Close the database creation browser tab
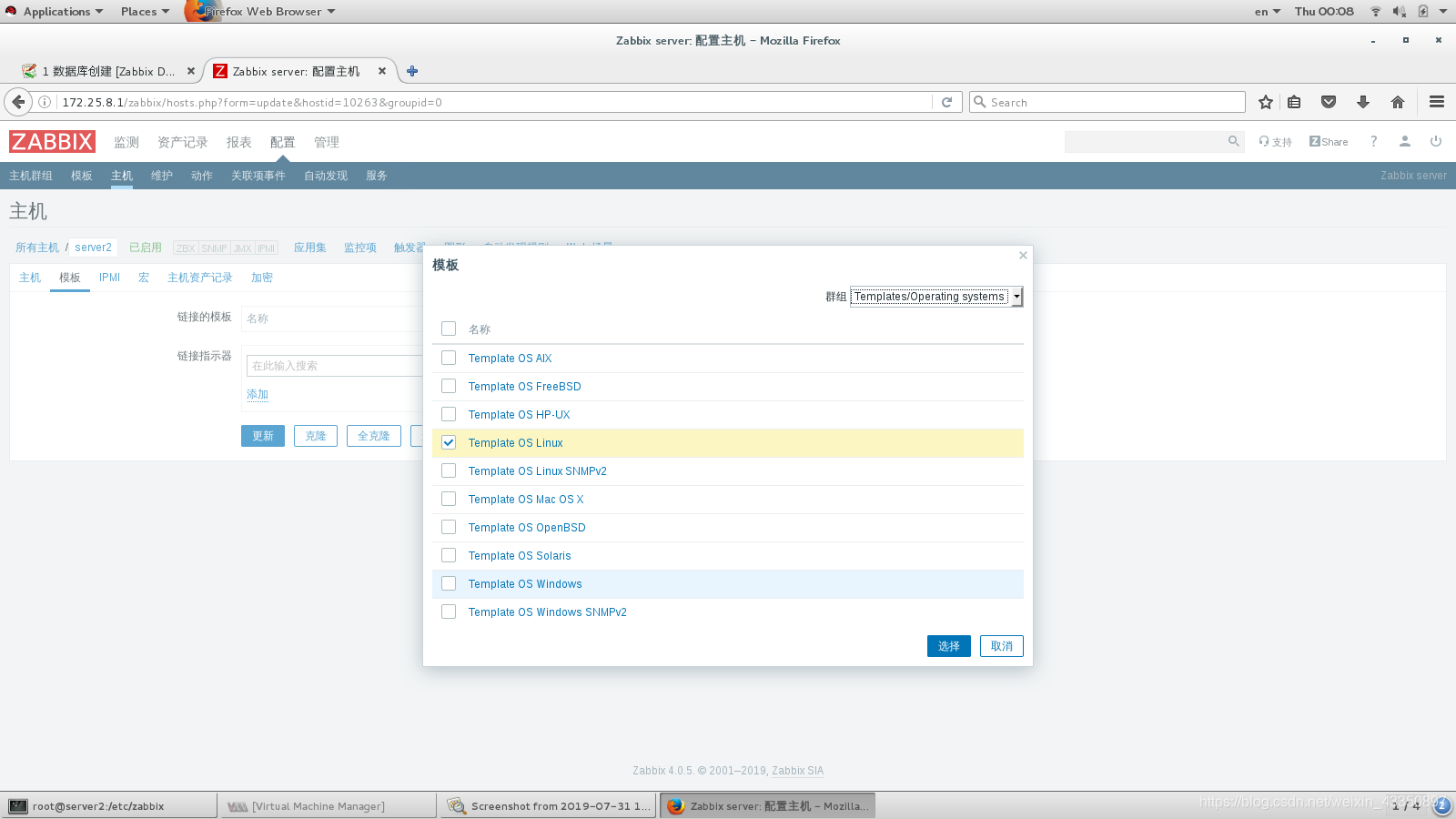Screen dimensions: 1456x819 pos(191,71)
